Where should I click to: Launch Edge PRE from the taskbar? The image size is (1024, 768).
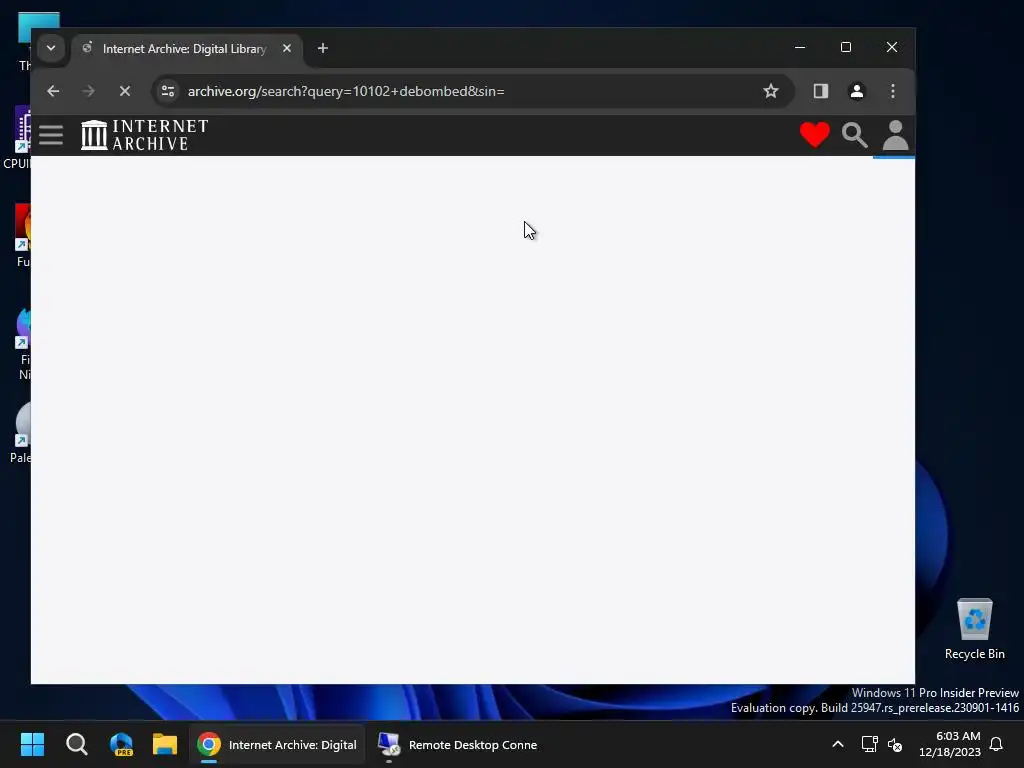coord(121,744)
